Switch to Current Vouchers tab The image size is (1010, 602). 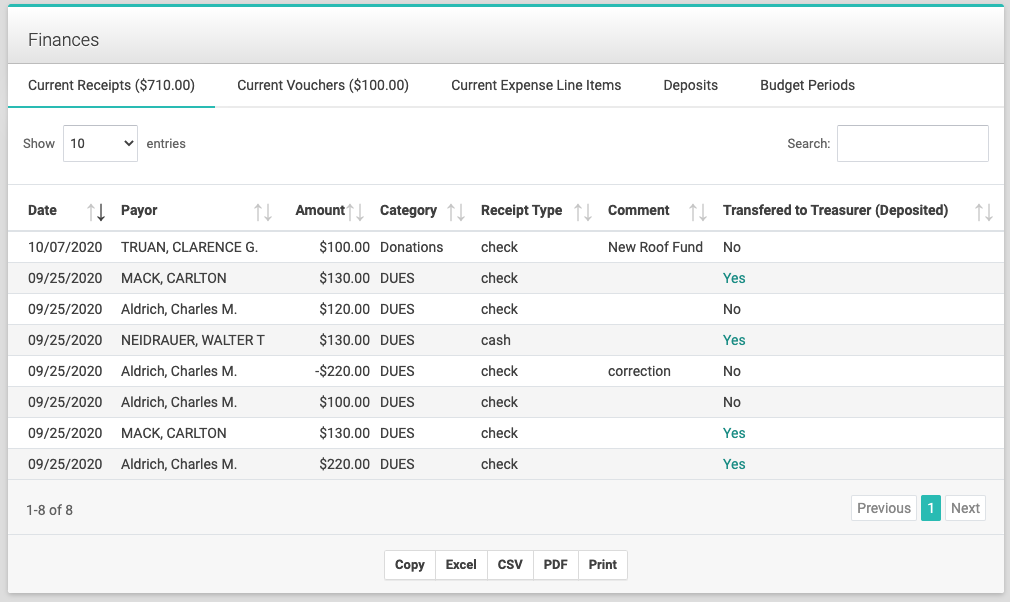pyautogui.click(x=323, y=85)
